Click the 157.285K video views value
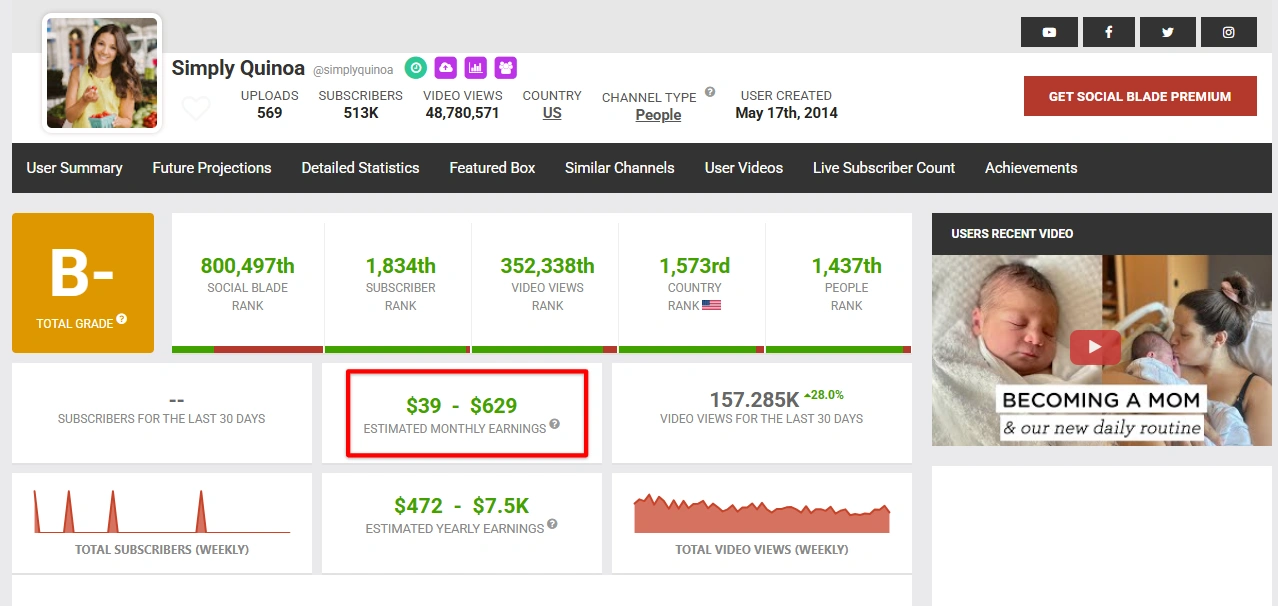Screen dimensions: 1278x606 754,400
